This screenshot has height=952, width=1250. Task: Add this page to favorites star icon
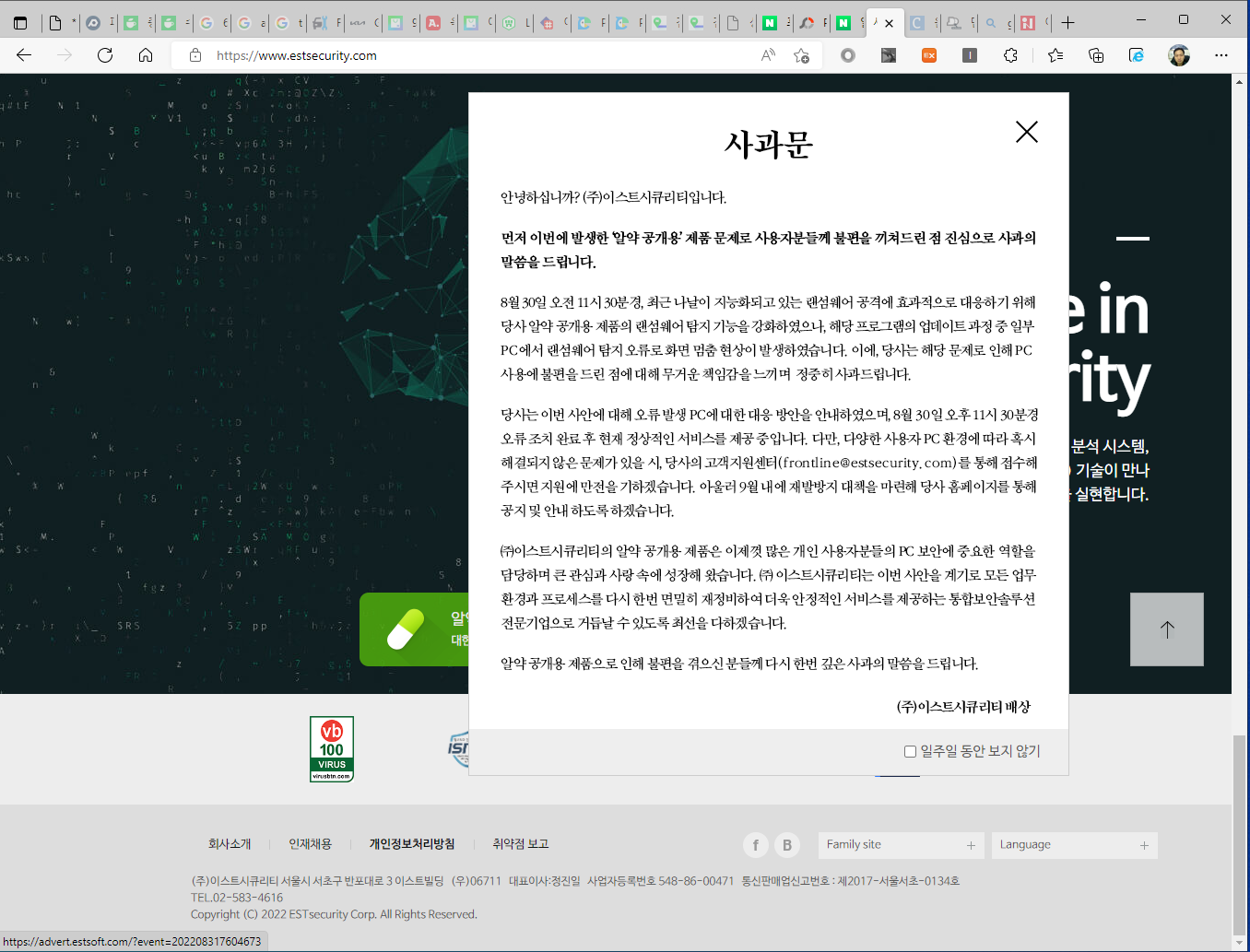coord(801,55)
